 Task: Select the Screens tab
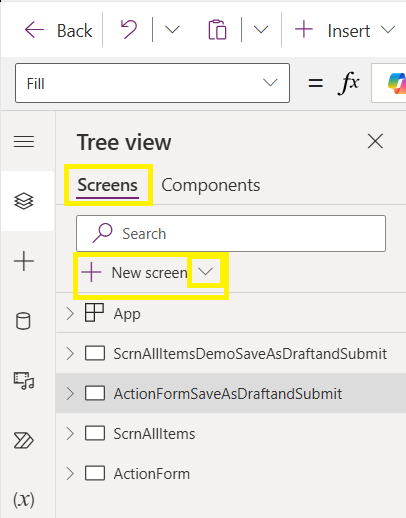pos(107,185)
